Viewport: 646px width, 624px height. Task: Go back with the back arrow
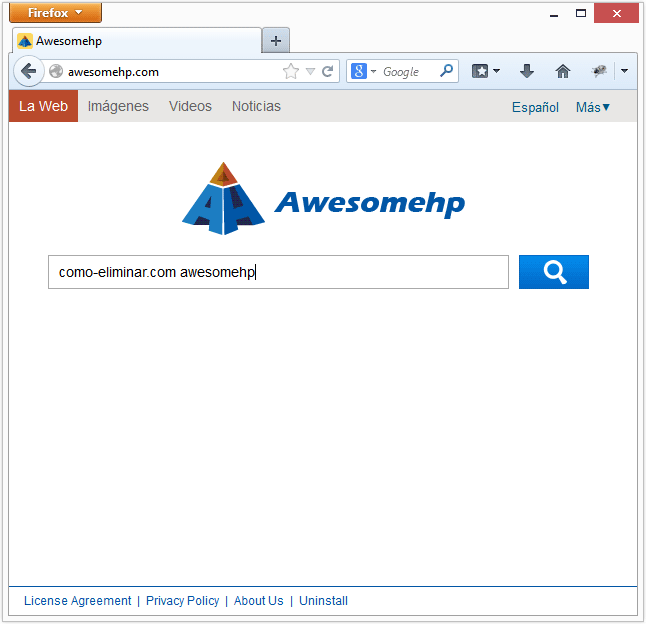coord(28,71)
